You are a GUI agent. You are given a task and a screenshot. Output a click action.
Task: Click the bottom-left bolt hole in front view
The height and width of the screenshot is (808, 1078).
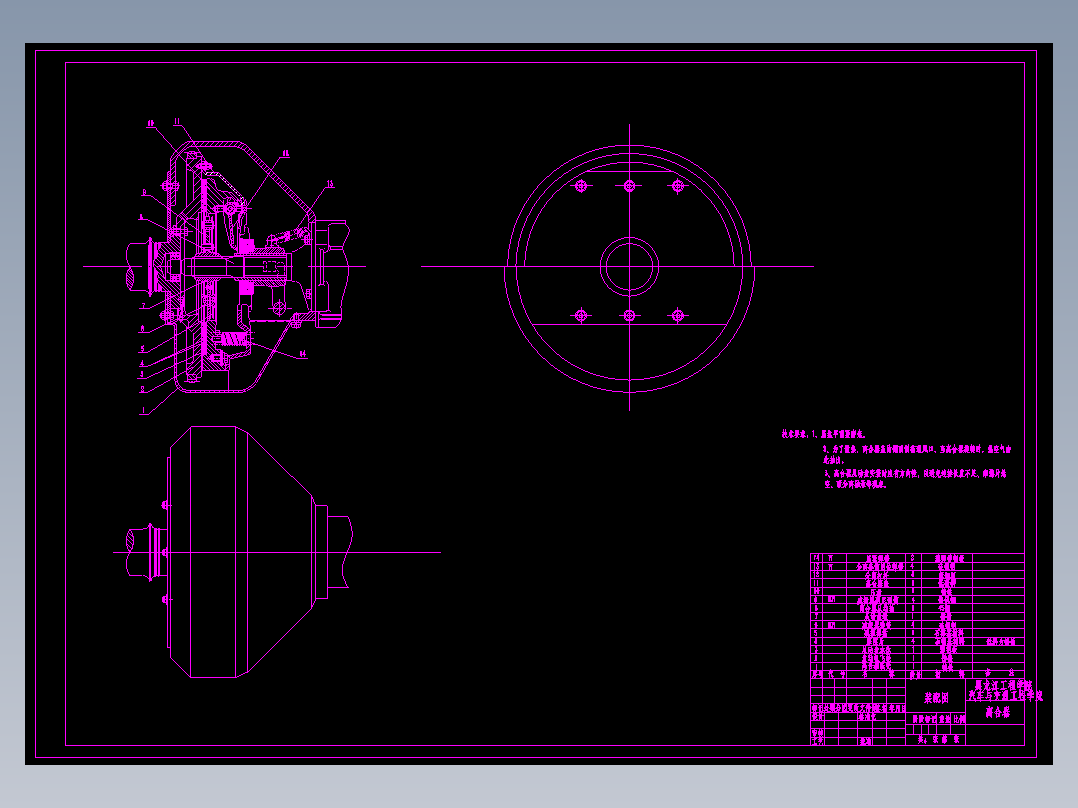coord(581,316)
